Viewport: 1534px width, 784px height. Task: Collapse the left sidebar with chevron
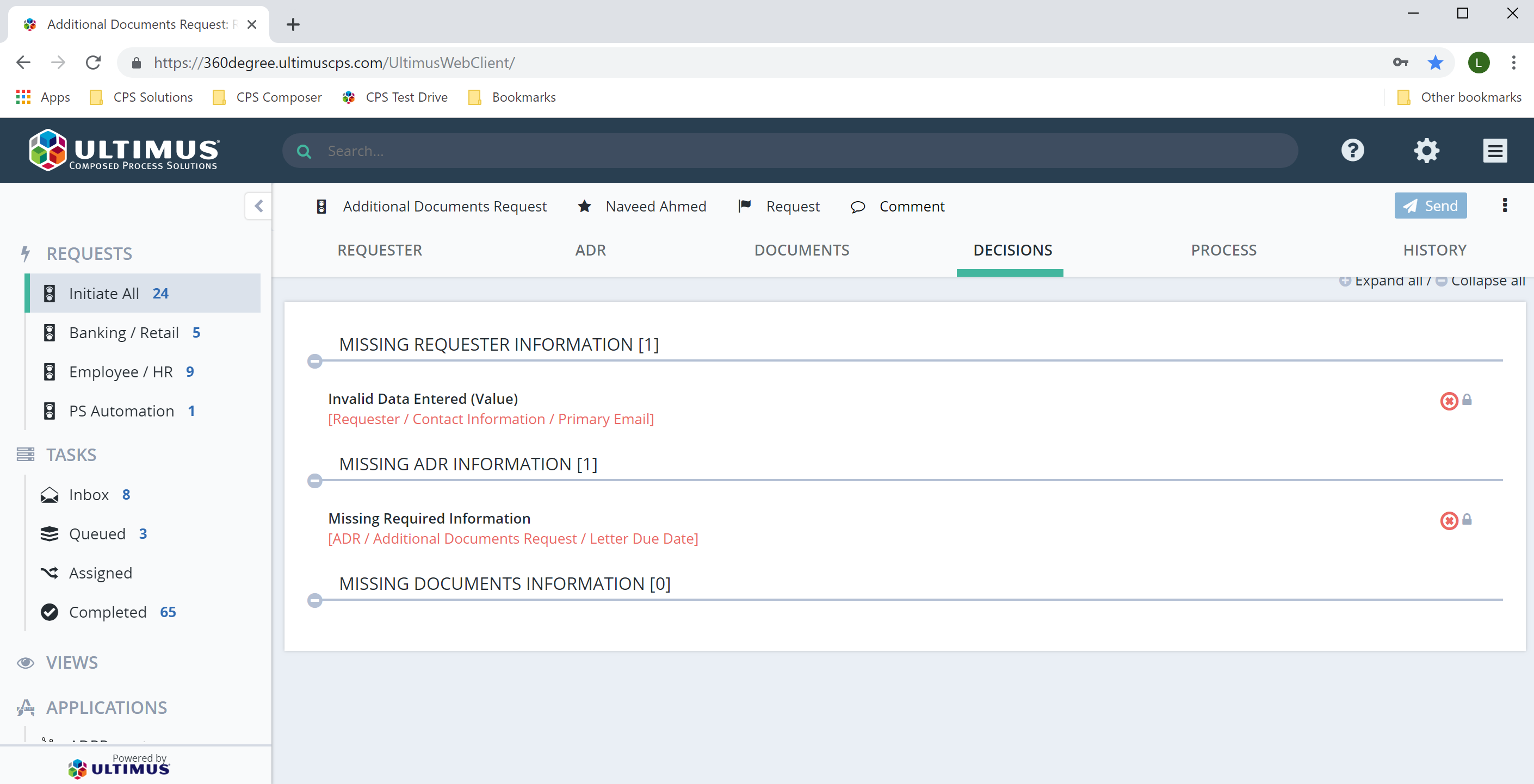258,206
